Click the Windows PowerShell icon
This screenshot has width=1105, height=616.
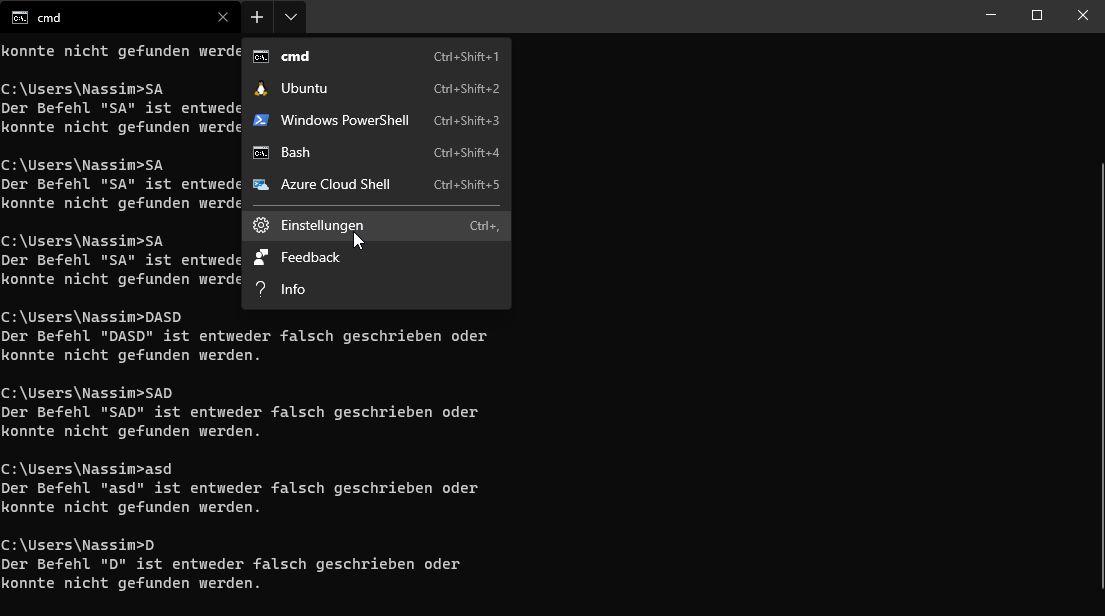tap(261, 121)
